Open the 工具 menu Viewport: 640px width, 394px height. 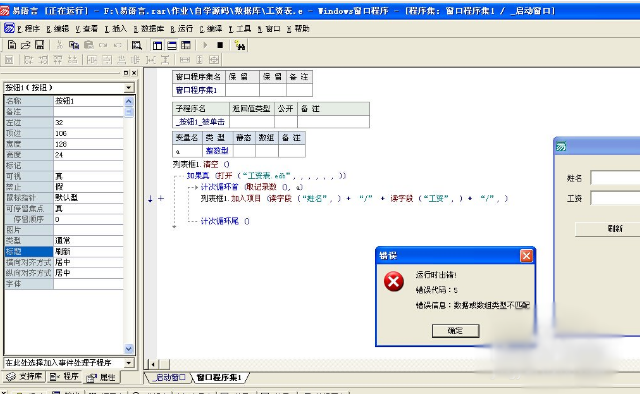point(240,29)
